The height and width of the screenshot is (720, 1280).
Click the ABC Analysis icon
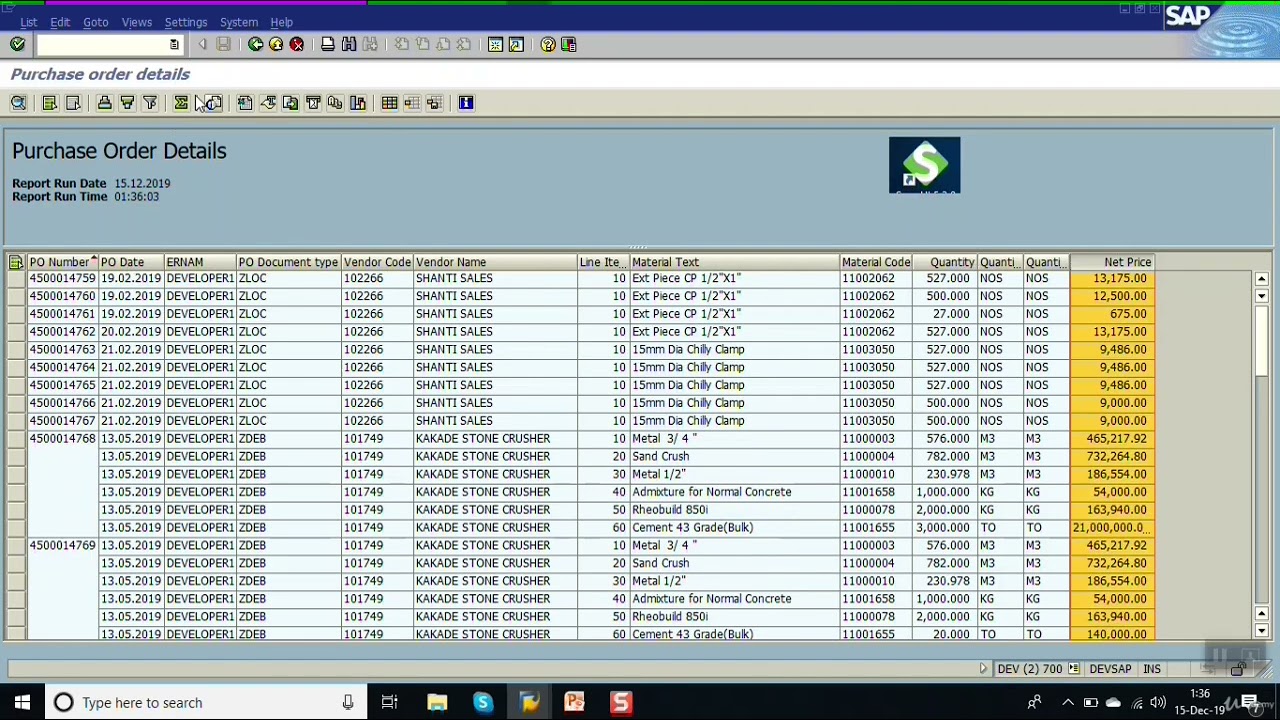[335, 103]
